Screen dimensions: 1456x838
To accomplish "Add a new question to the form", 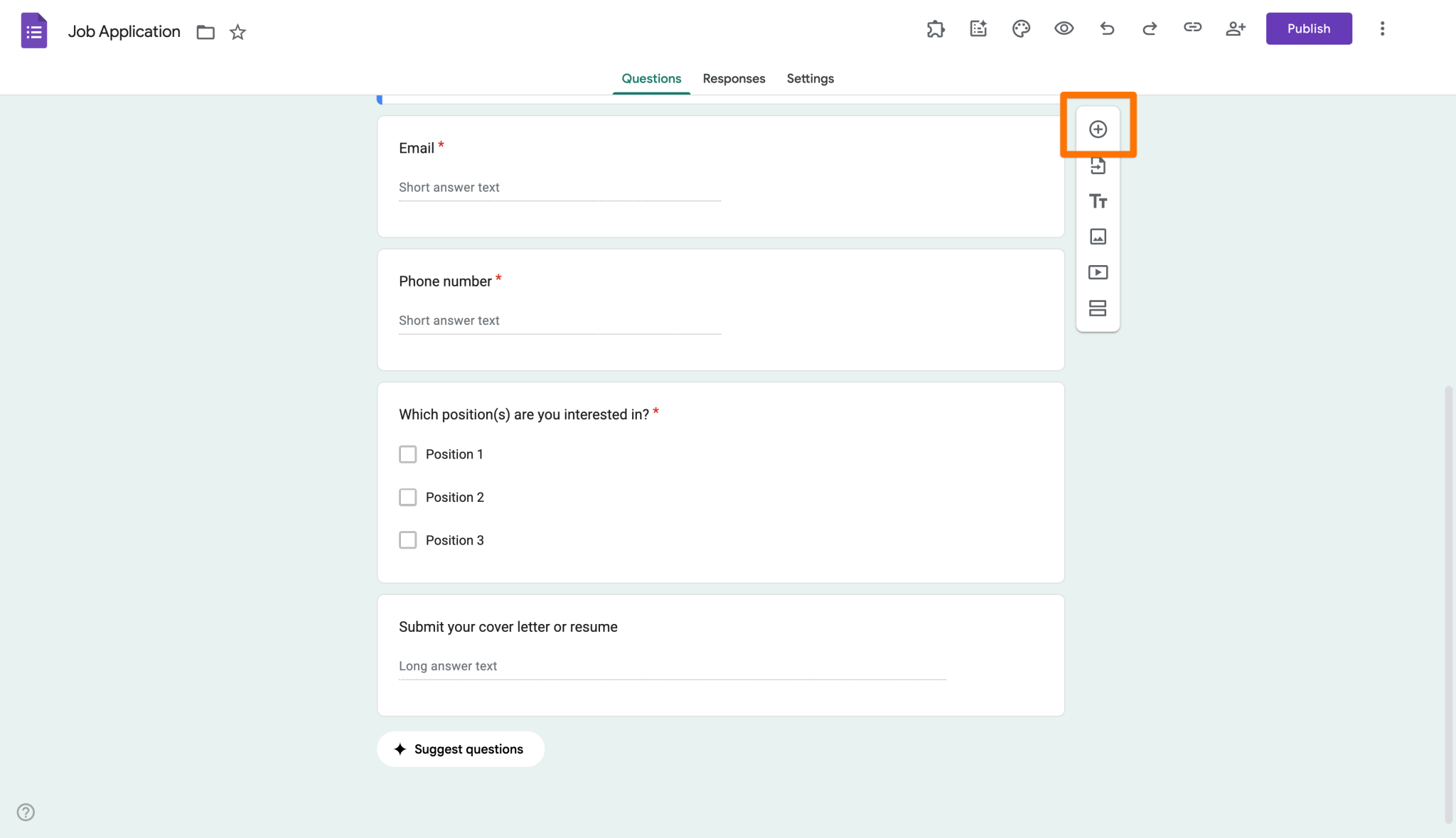I will [x=1098, y=129].
